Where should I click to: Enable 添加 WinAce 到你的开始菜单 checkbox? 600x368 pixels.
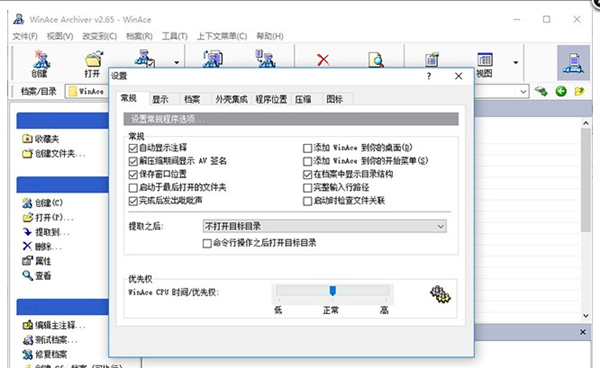(x=307, y=161)
